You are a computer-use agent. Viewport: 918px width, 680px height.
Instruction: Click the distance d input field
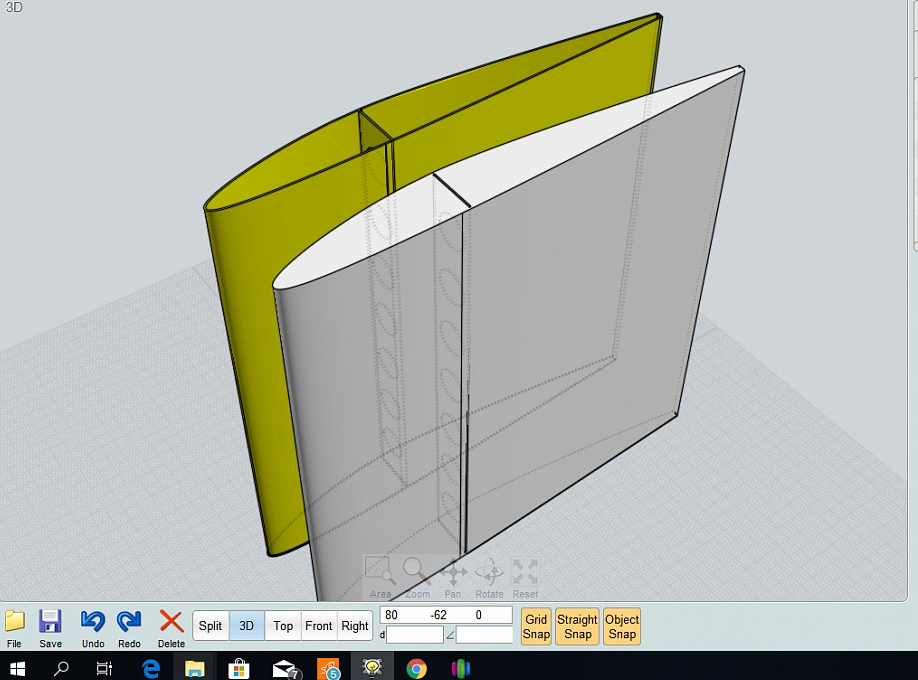414,635
